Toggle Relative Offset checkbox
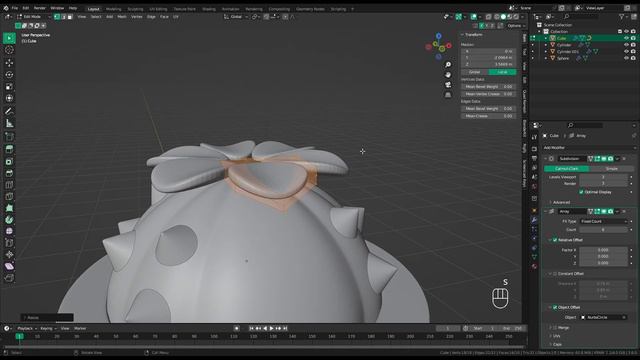The height and width of the screenshot is (360, 640). point(555,240)
